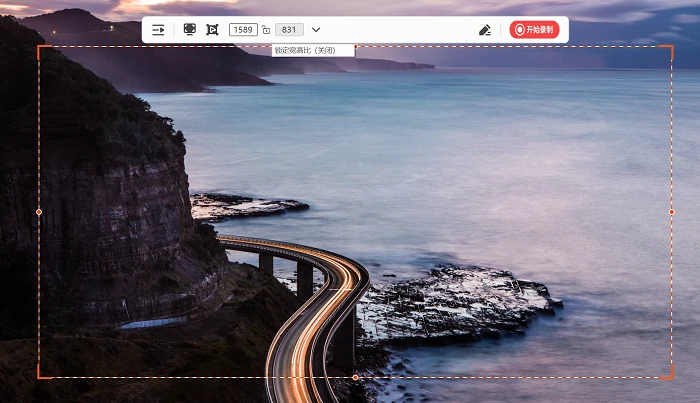700x403 pixels.
Task: Select the custom region capture icon
Action: [212, 30]
